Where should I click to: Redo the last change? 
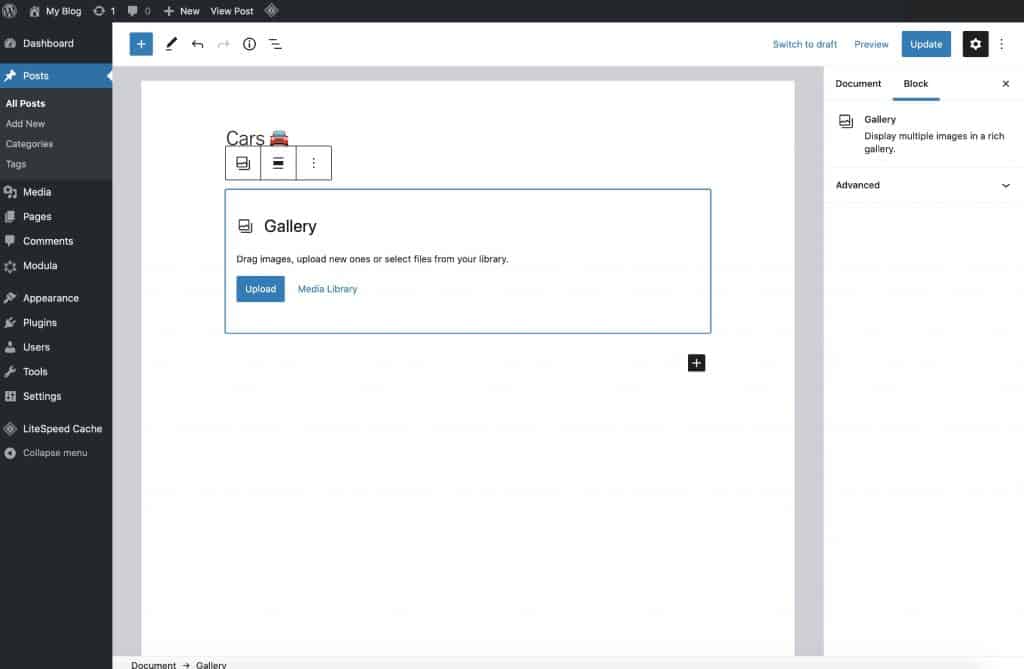tap(223, 44)
